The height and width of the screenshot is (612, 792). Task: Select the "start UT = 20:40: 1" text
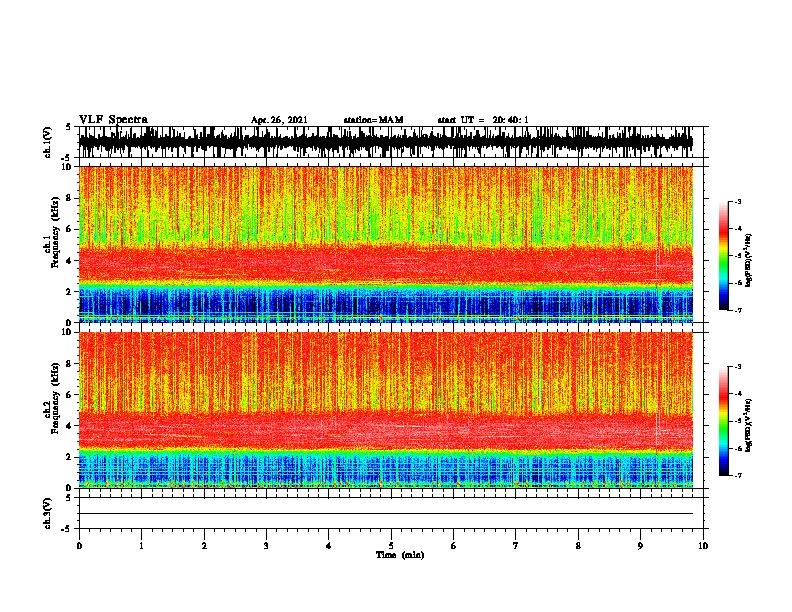[x=483, y=120]
